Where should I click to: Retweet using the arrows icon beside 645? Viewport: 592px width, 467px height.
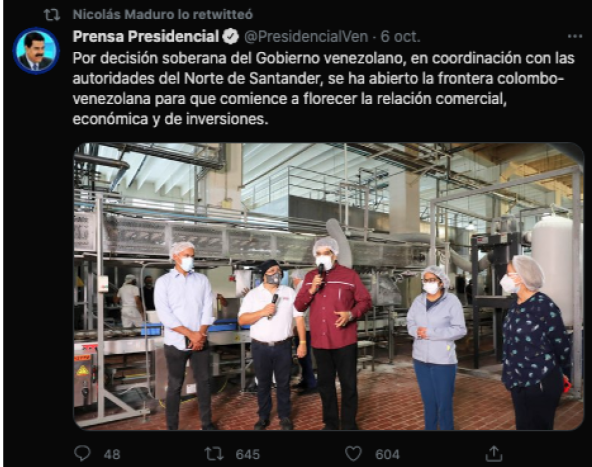point(214,453)
